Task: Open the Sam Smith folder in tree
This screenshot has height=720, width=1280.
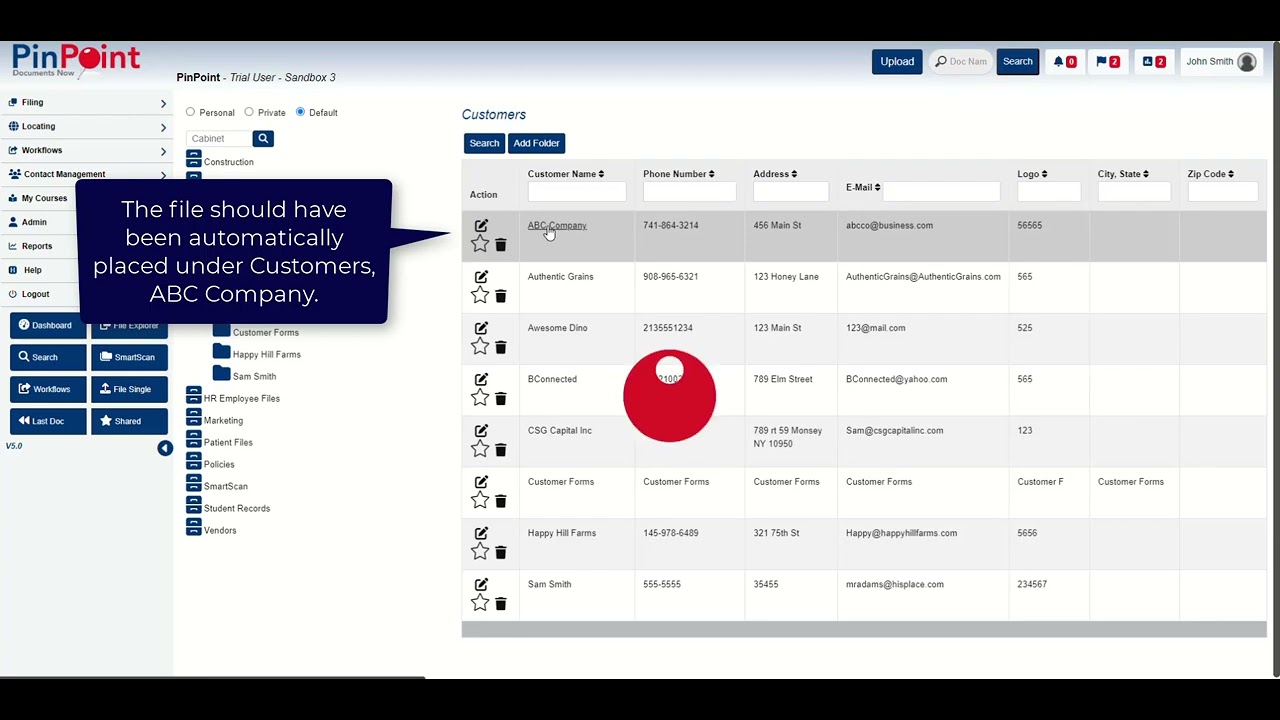Action: (x=245, y=376)
